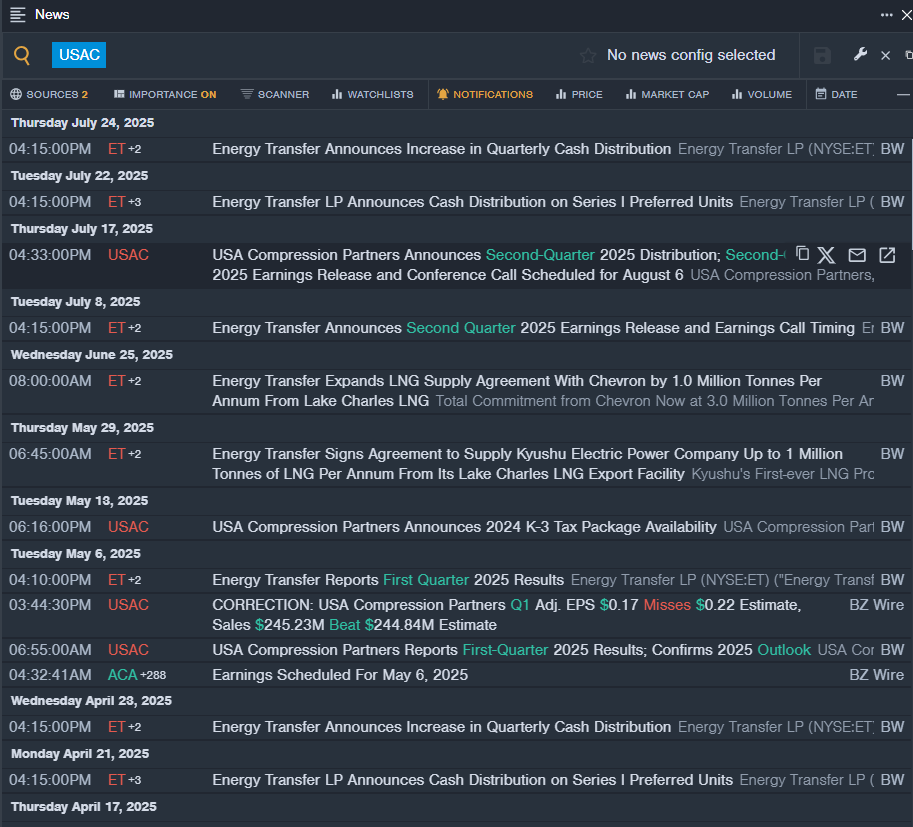Click BZ Wire source on CORRECTION row

tap(876, 605)
